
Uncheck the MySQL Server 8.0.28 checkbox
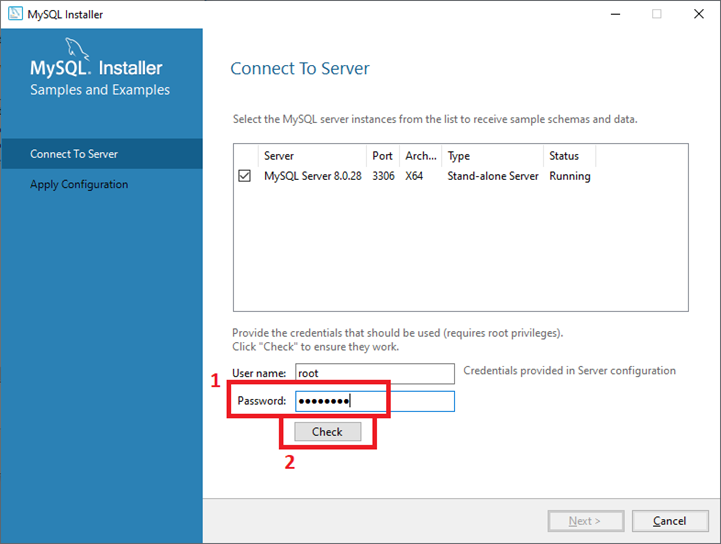pos(245,176)
